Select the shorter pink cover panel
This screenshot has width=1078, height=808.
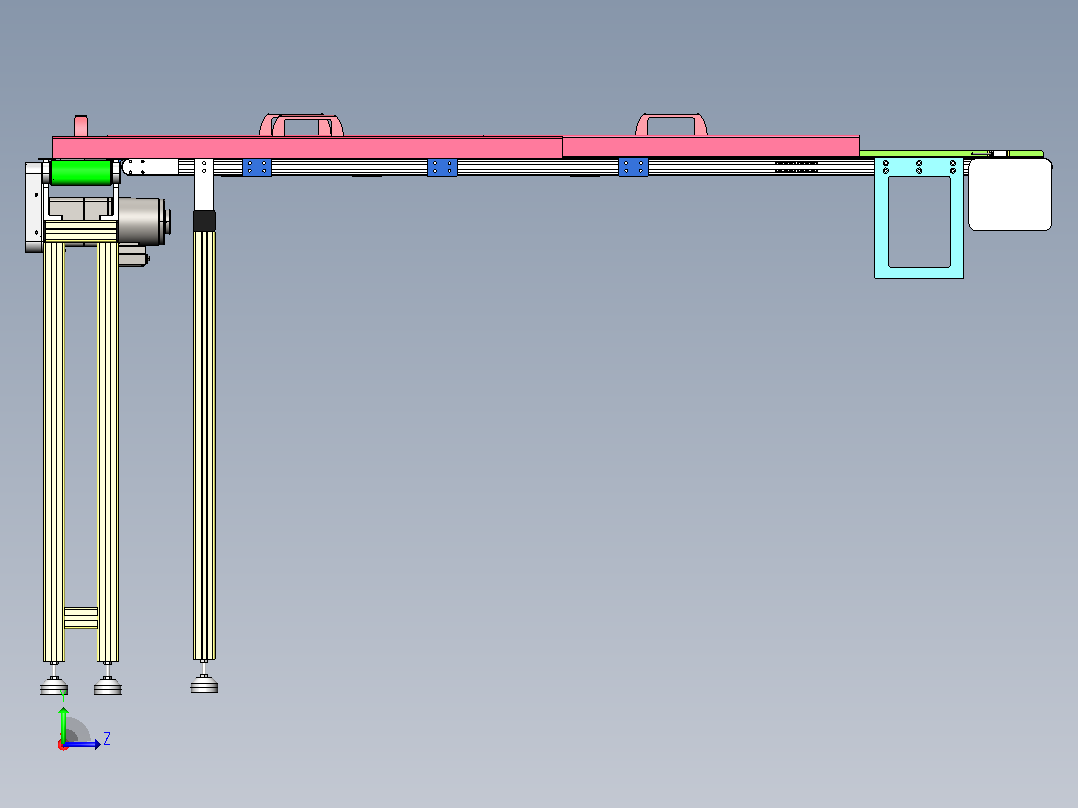(711, 146)
